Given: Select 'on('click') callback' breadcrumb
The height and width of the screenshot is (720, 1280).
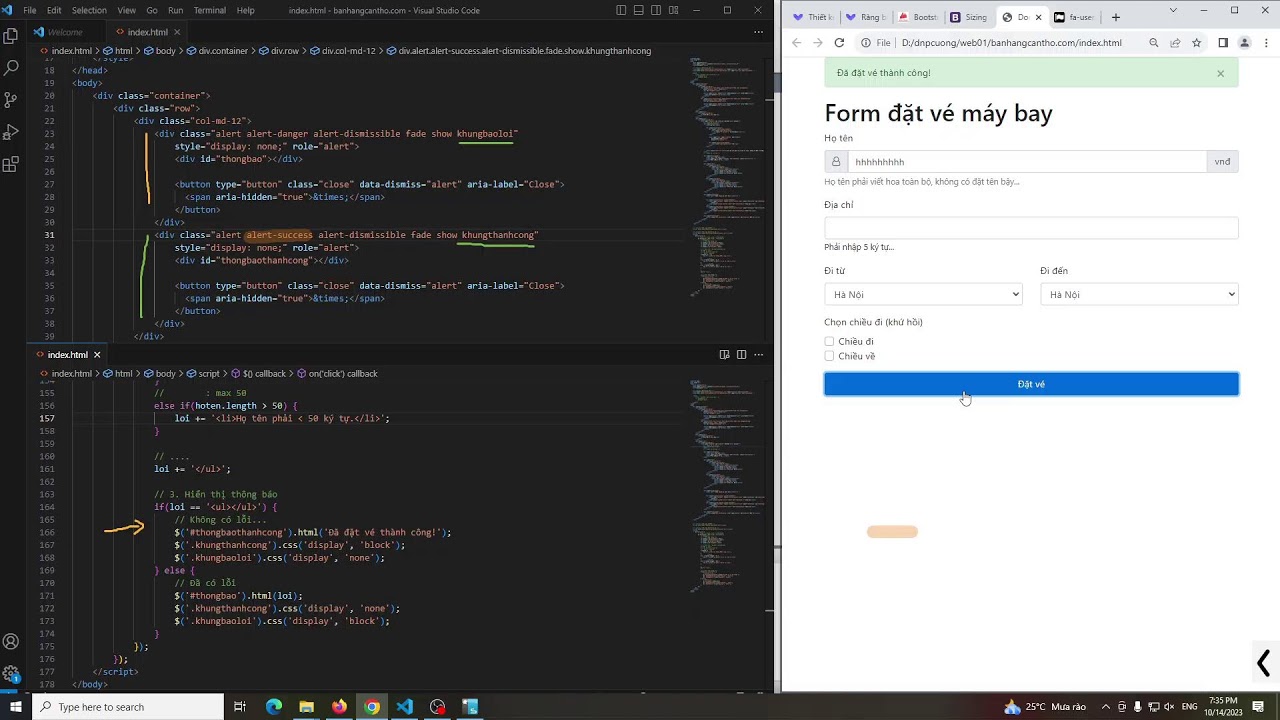Looking at the screenshot, I should [x=336, y=374].
